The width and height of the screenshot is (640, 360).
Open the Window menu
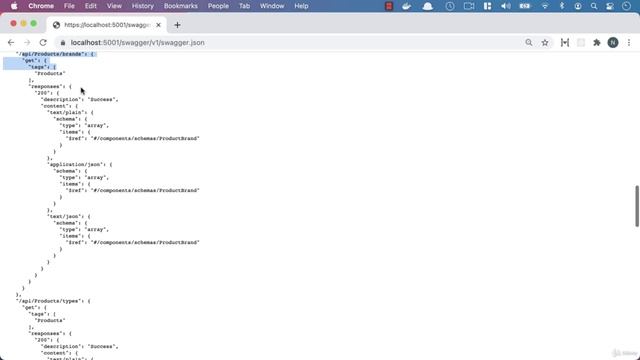tap(272, 6)
